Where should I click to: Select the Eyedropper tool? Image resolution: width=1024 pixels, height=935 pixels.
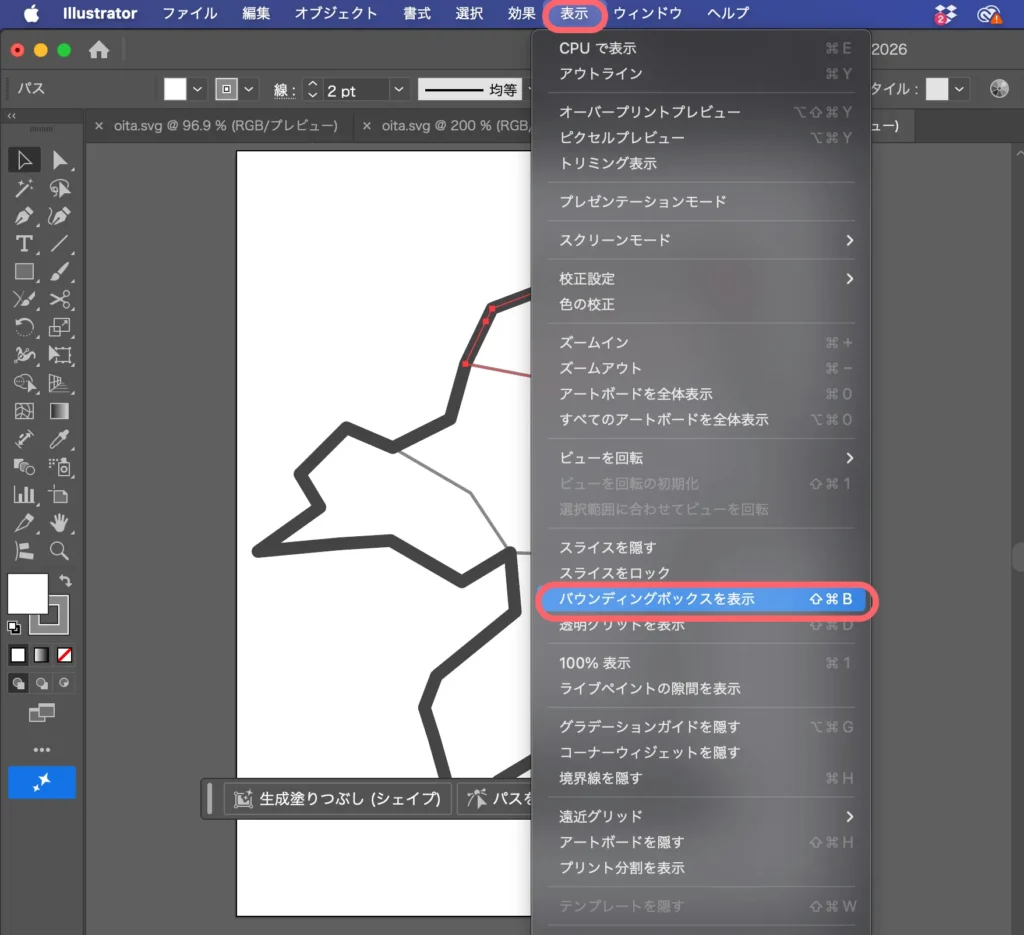[x=58, y=437]
